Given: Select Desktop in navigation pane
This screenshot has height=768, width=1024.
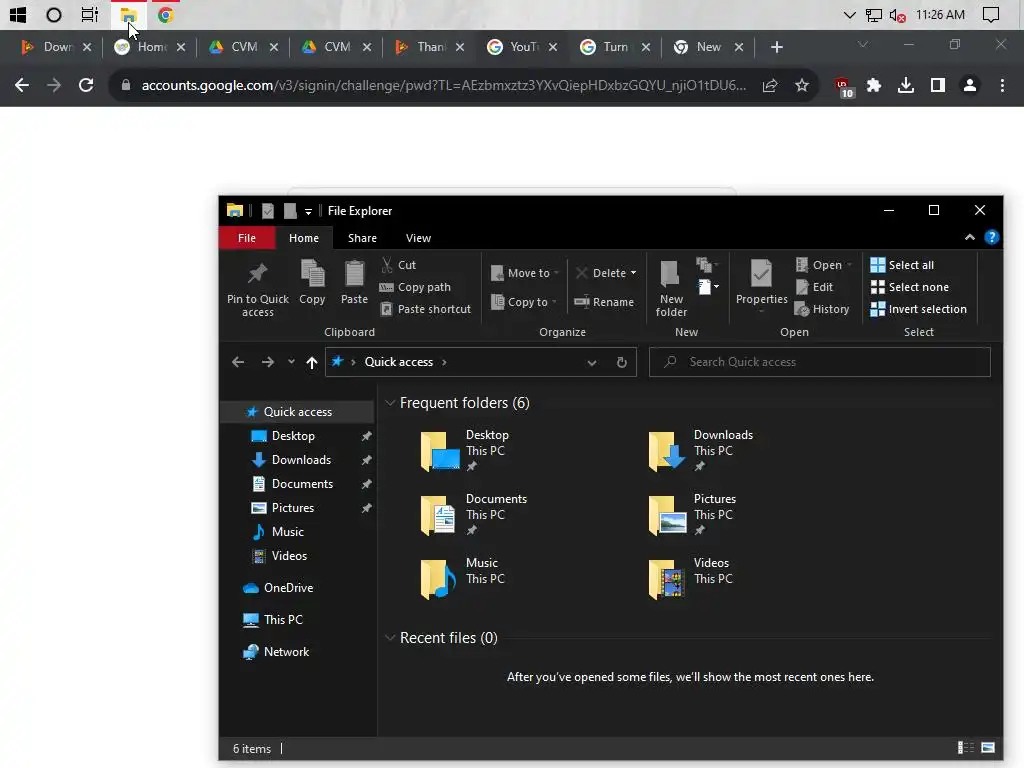Looking at the screenshot, I should point(293,436).
